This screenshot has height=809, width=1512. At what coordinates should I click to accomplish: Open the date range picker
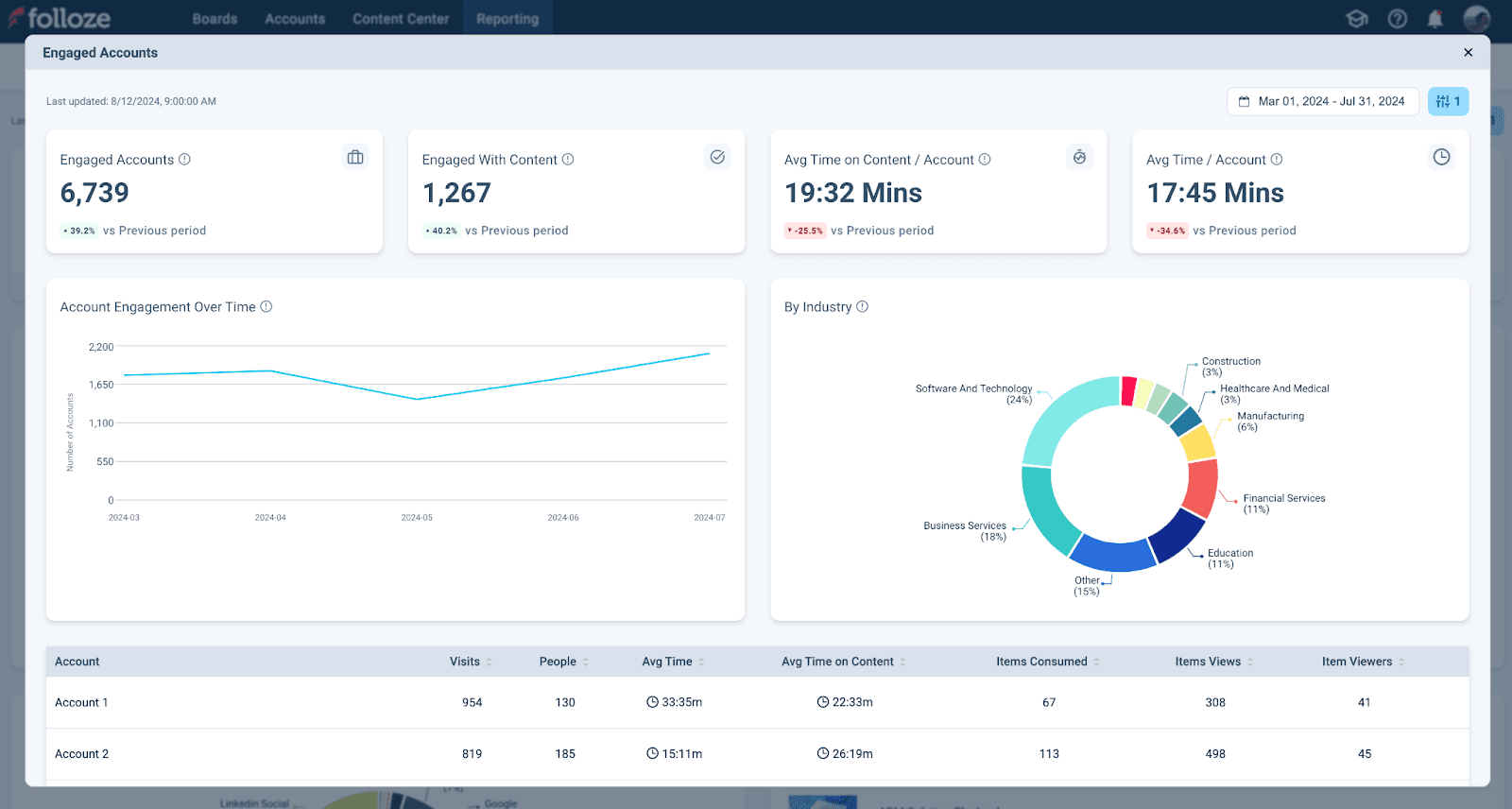click(1322, 101)
